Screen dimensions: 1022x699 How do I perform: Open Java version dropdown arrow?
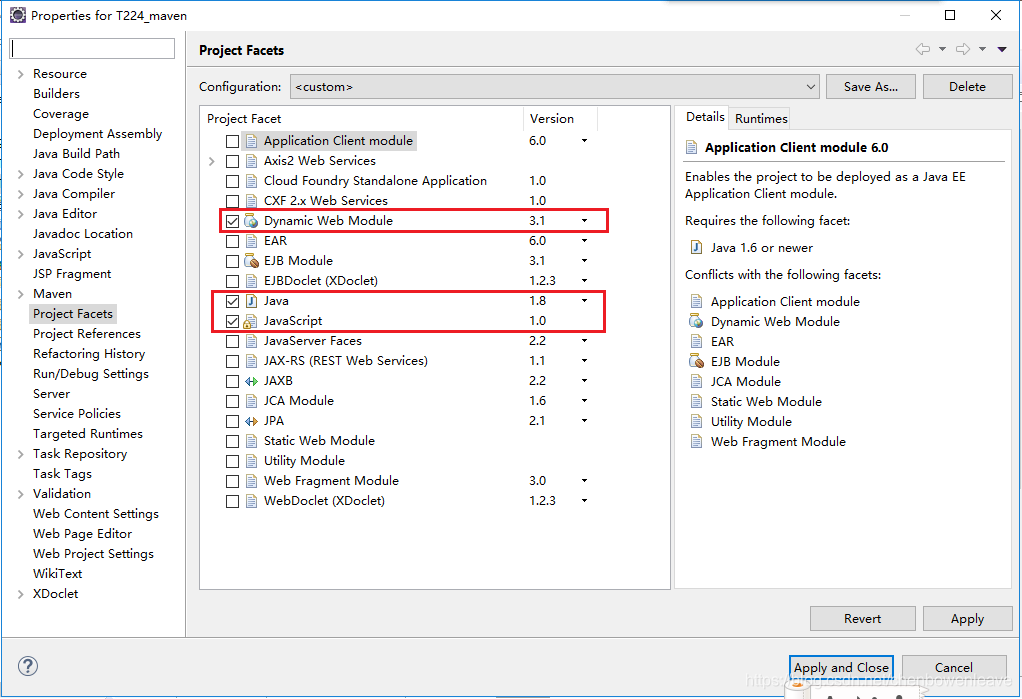point(584,301)
